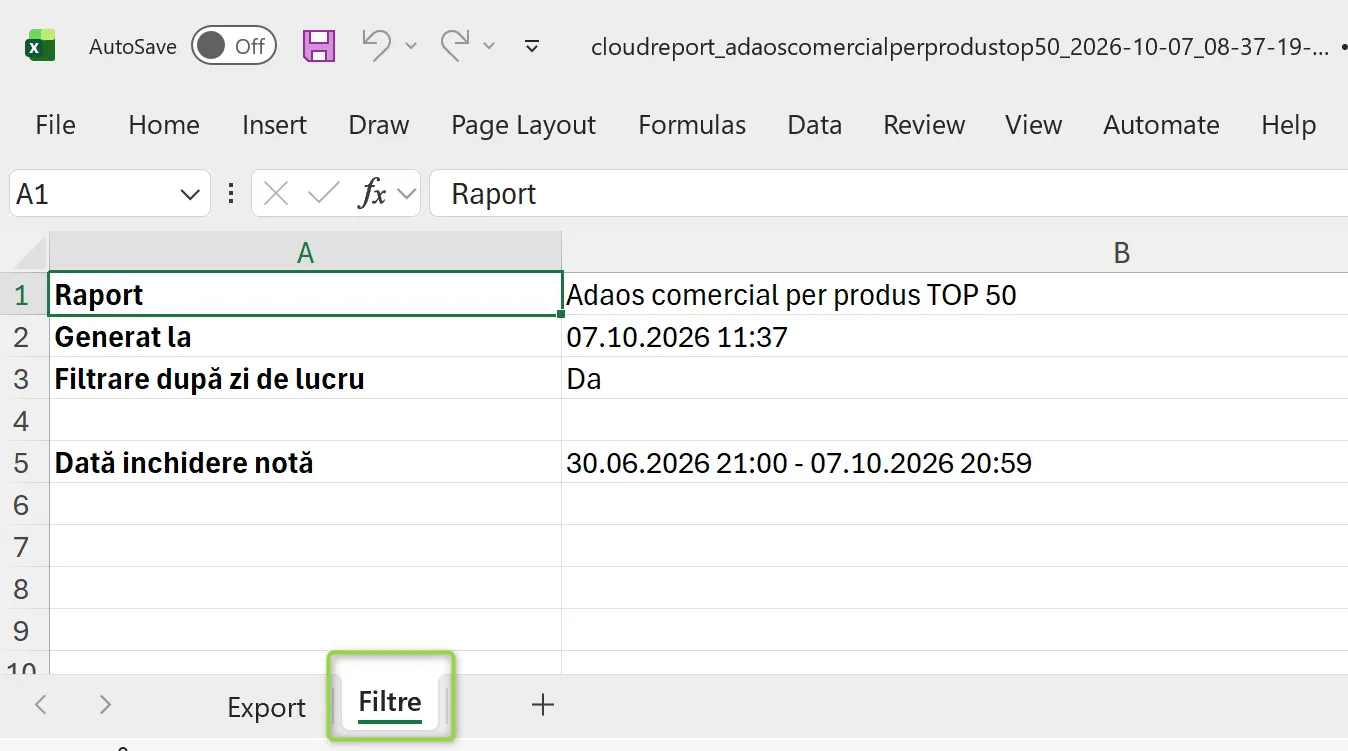
Task: Open Customize Quick Access Toolbar dropdown
Action: pos(532,46)
